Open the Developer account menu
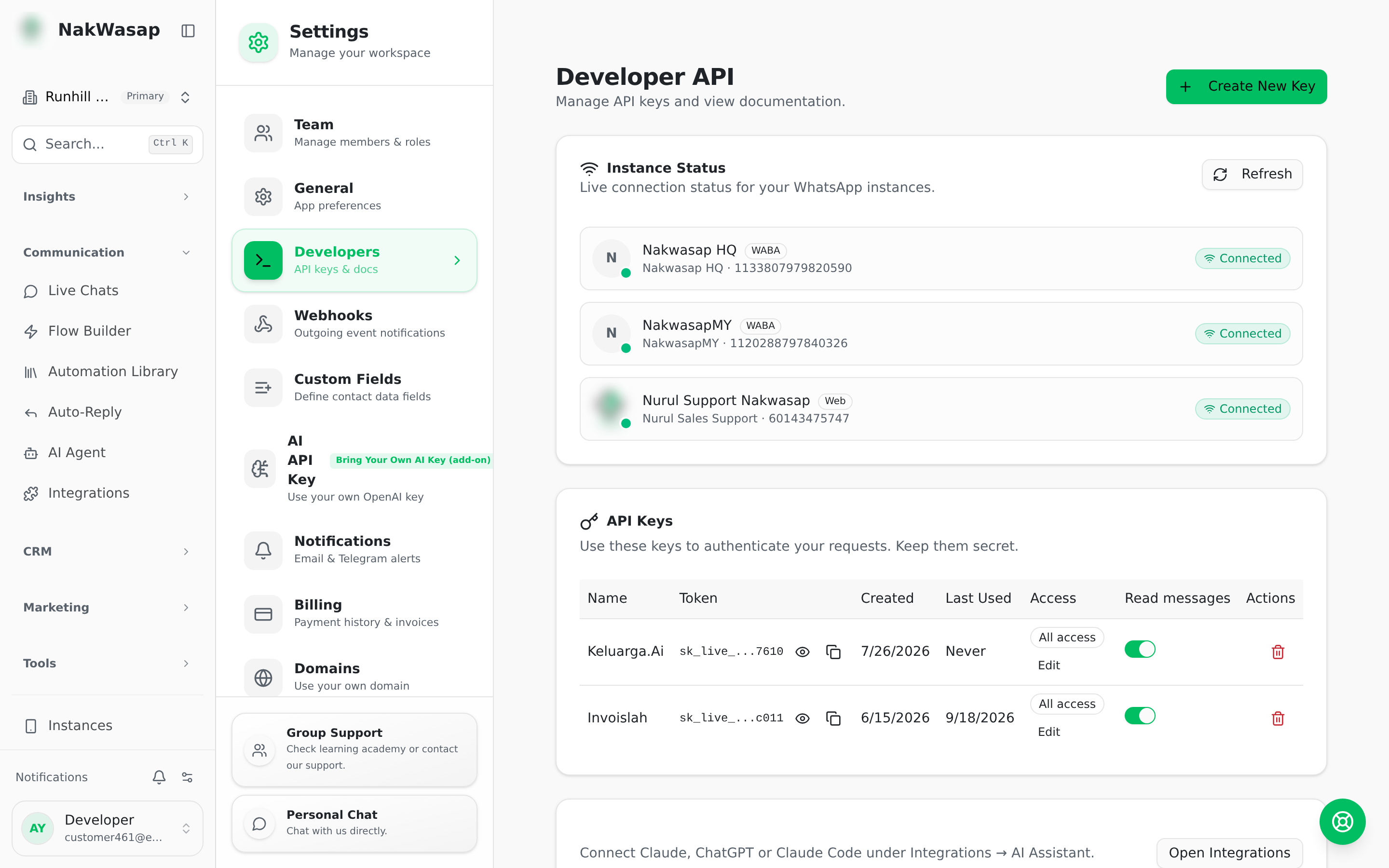This screenshot has width=1389, height=868. [108, 828]
